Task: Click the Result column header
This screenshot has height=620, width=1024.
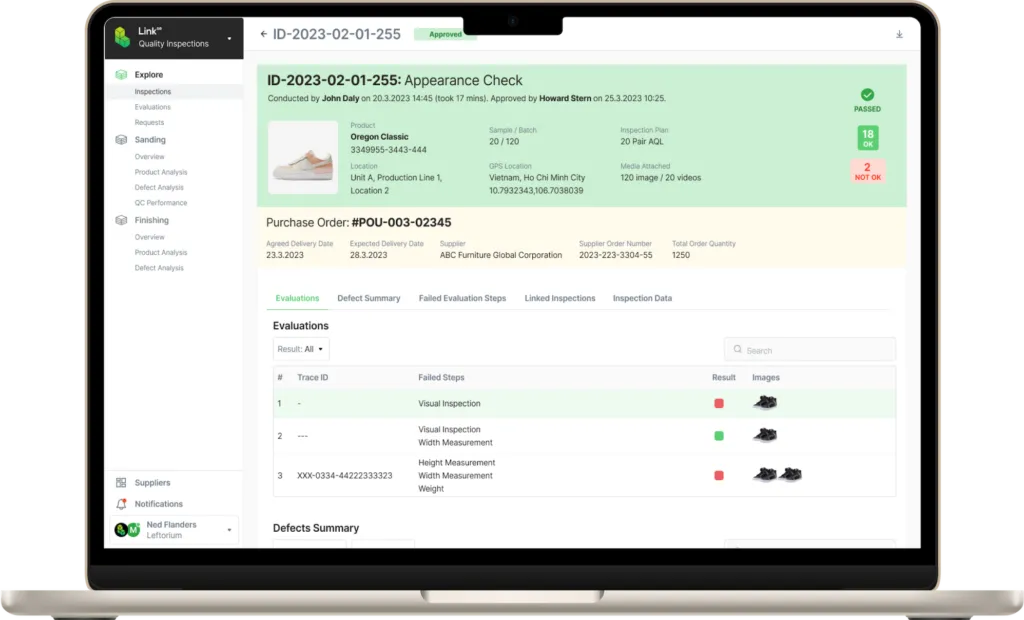Action: [724, 378]
